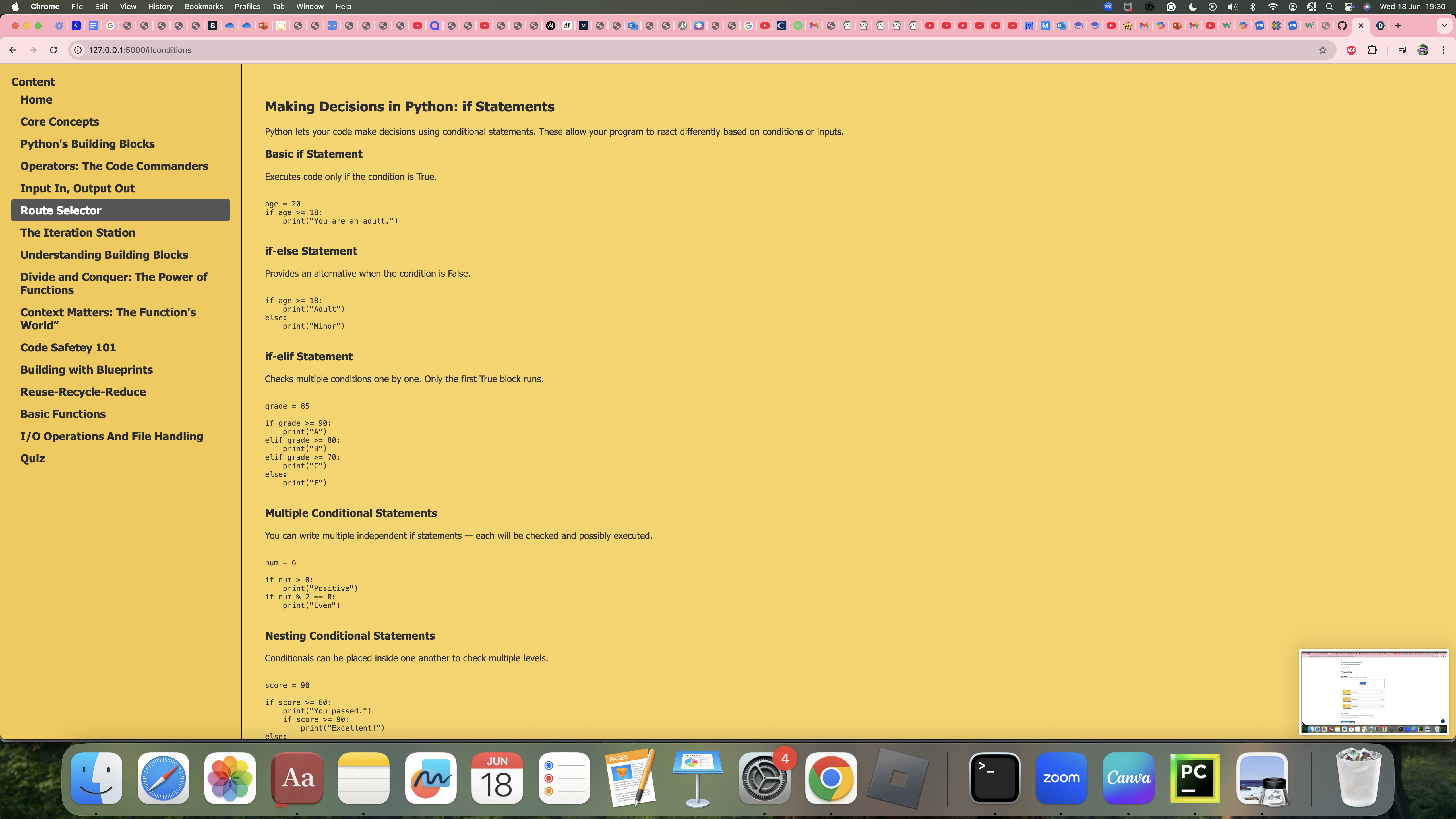Viewport: 1456px width, 819px height.
Task: Go back using the back arrow
Action: click(x=13, y=50)
